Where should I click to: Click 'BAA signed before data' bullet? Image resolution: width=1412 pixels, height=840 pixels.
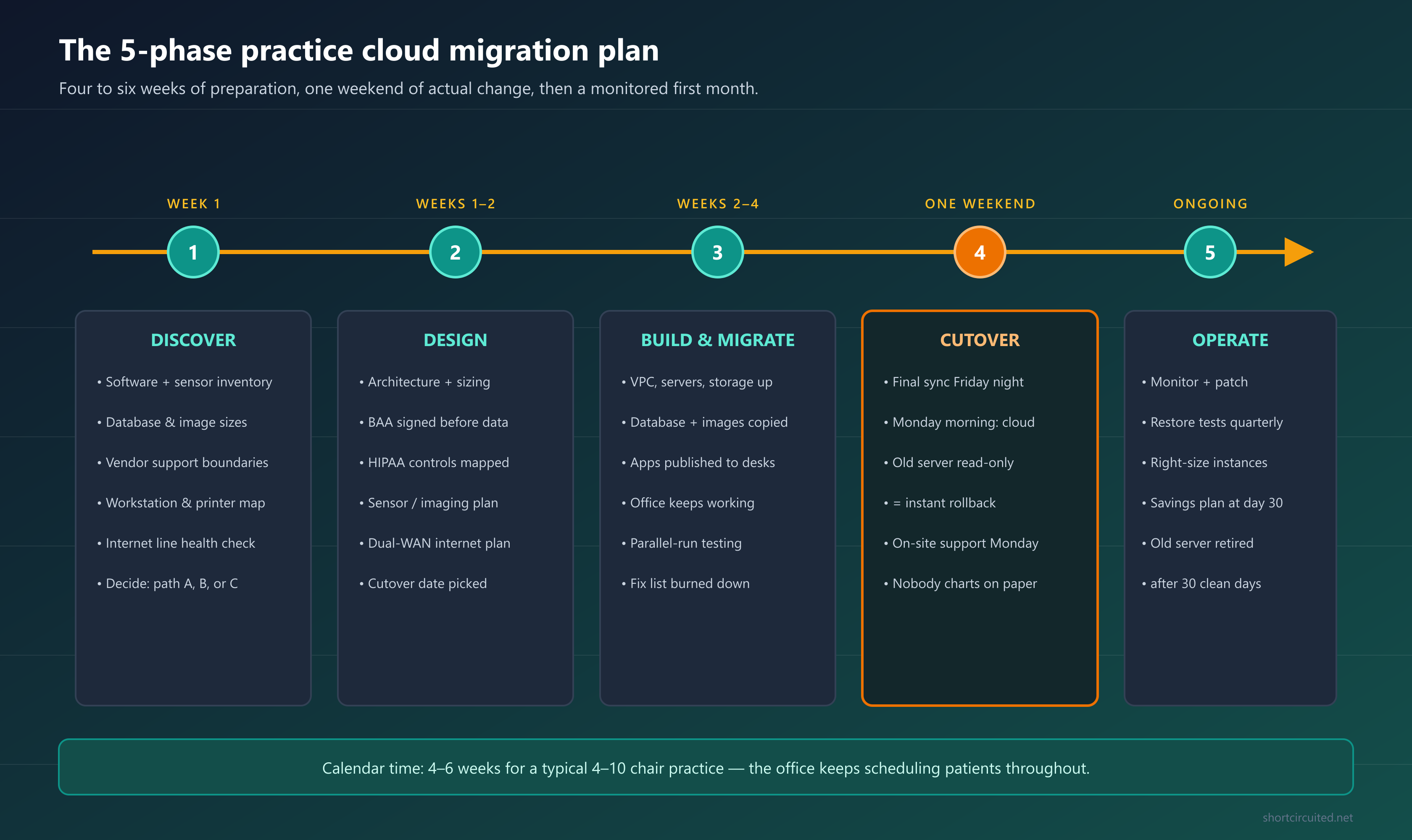[434, 422]
